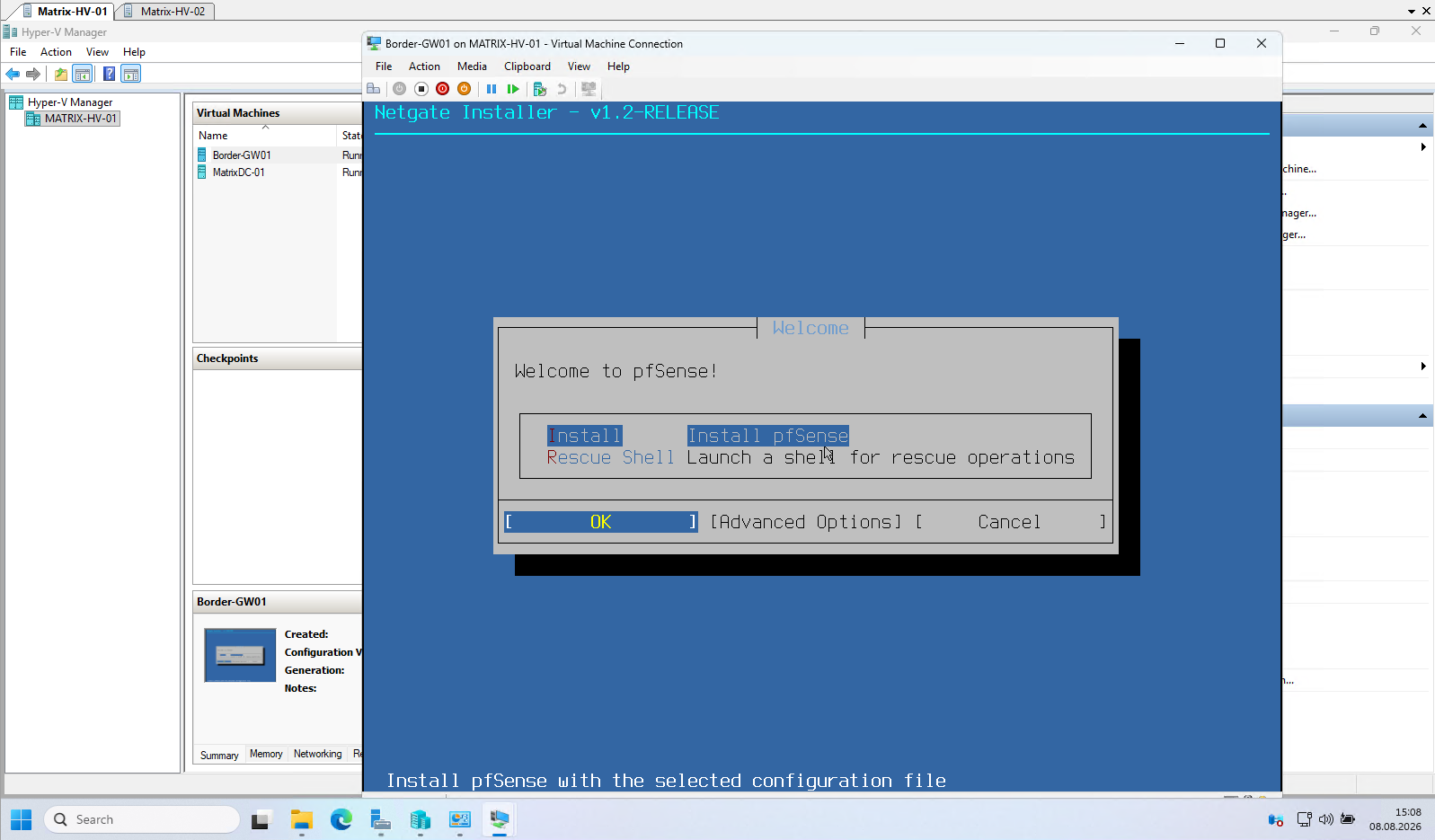The width and height of the screenshot is (1435, 840).
Task: Click the taskbar Search box
Action: click(x=142, y=819)
